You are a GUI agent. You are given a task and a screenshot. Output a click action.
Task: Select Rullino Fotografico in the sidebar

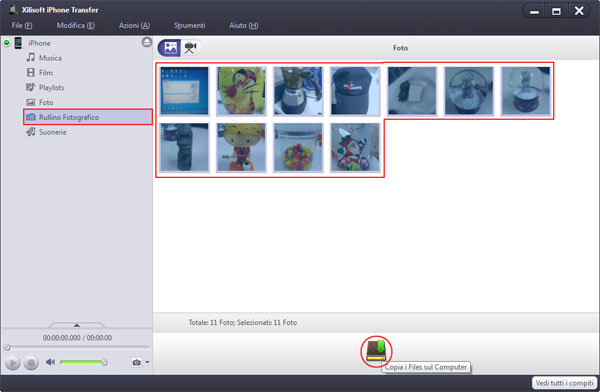tap(88, 117)
